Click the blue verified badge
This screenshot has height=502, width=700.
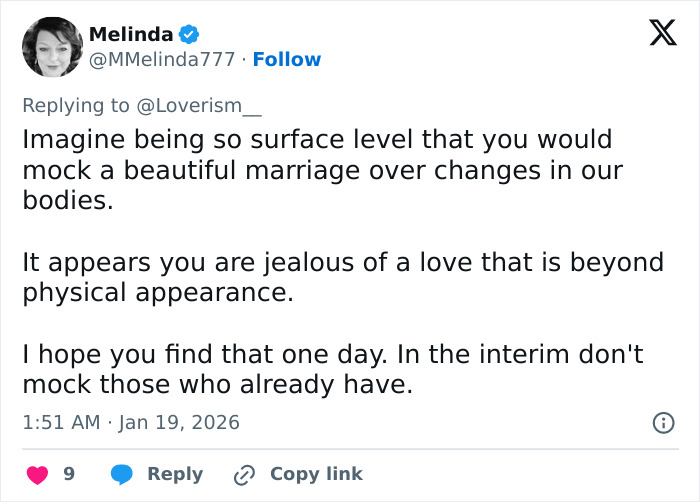click(x=189, y=35)
